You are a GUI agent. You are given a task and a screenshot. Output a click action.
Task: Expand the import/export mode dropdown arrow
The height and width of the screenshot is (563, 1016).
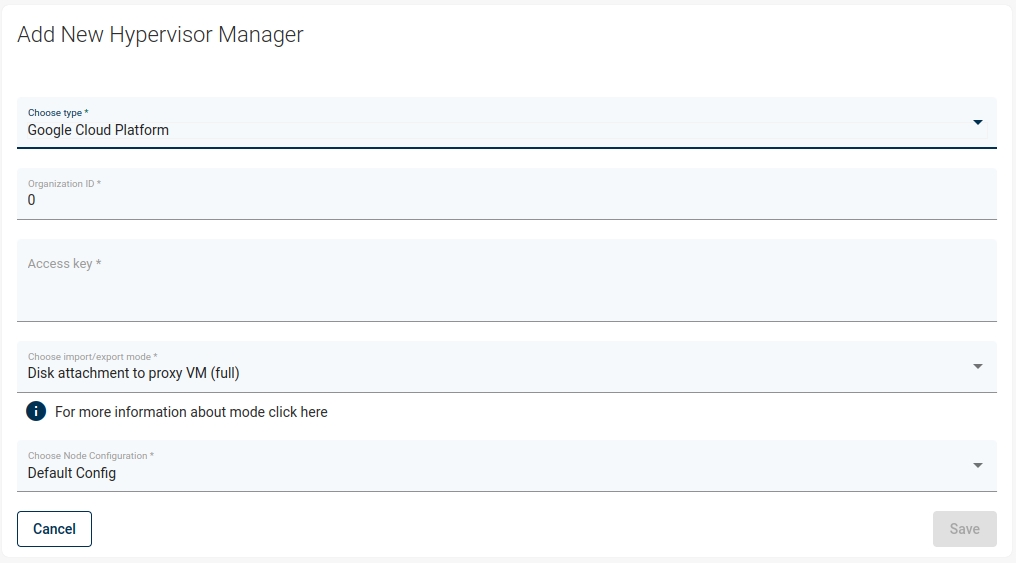pyautogui.click(x=977, y=367)
